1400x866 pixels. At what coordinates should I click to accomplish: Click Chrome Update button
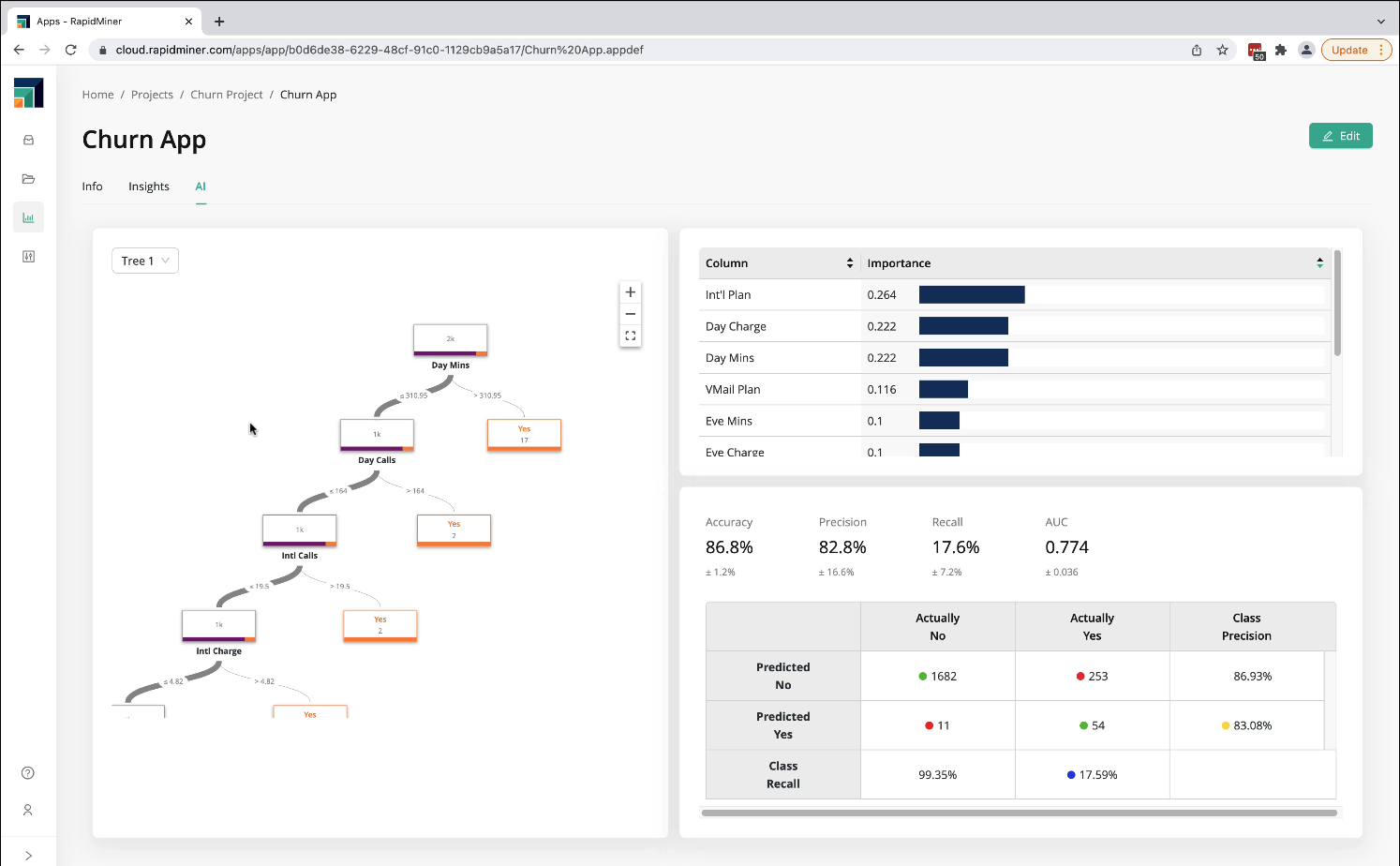(x=1356, y=50)
